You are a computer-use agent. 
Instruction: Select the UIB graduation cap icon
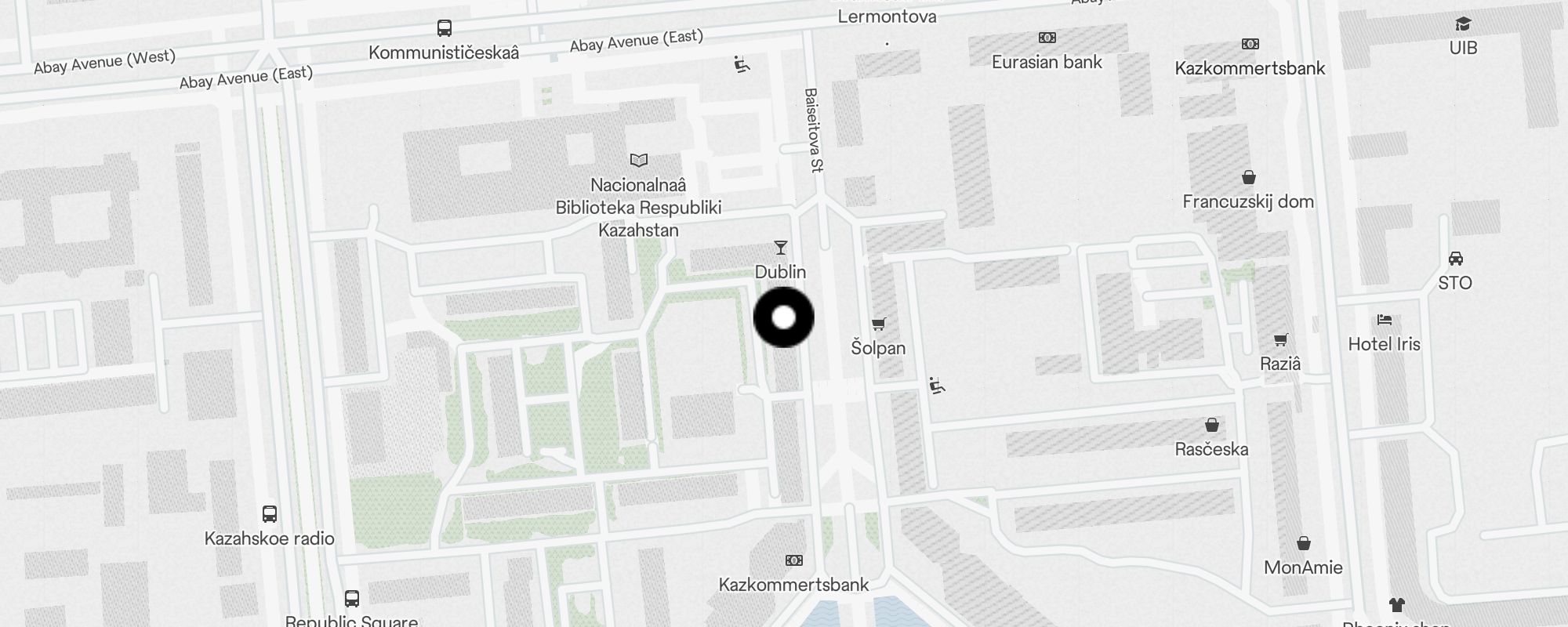[x=1463, y=24]
